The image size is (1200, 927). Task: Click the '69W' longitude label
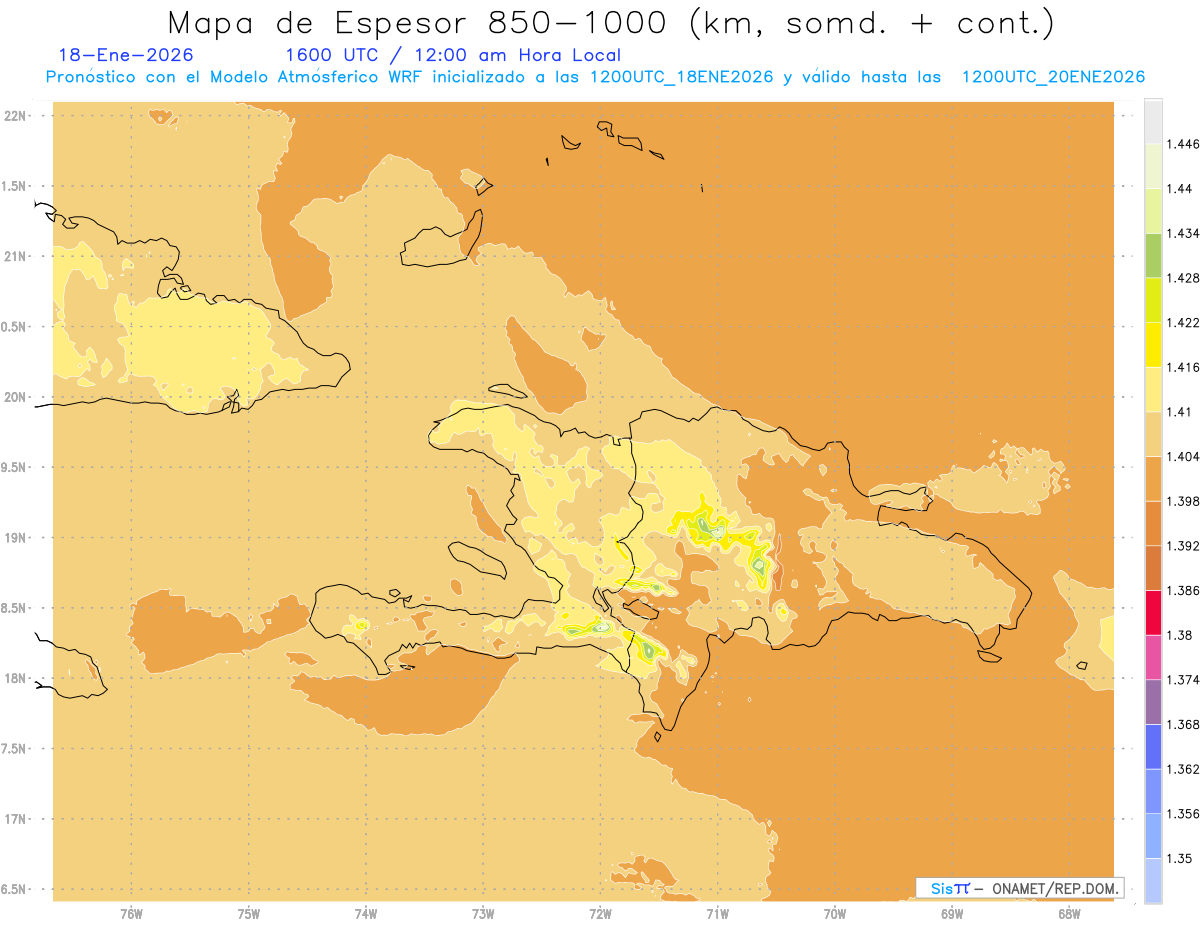tap(952, 913)
